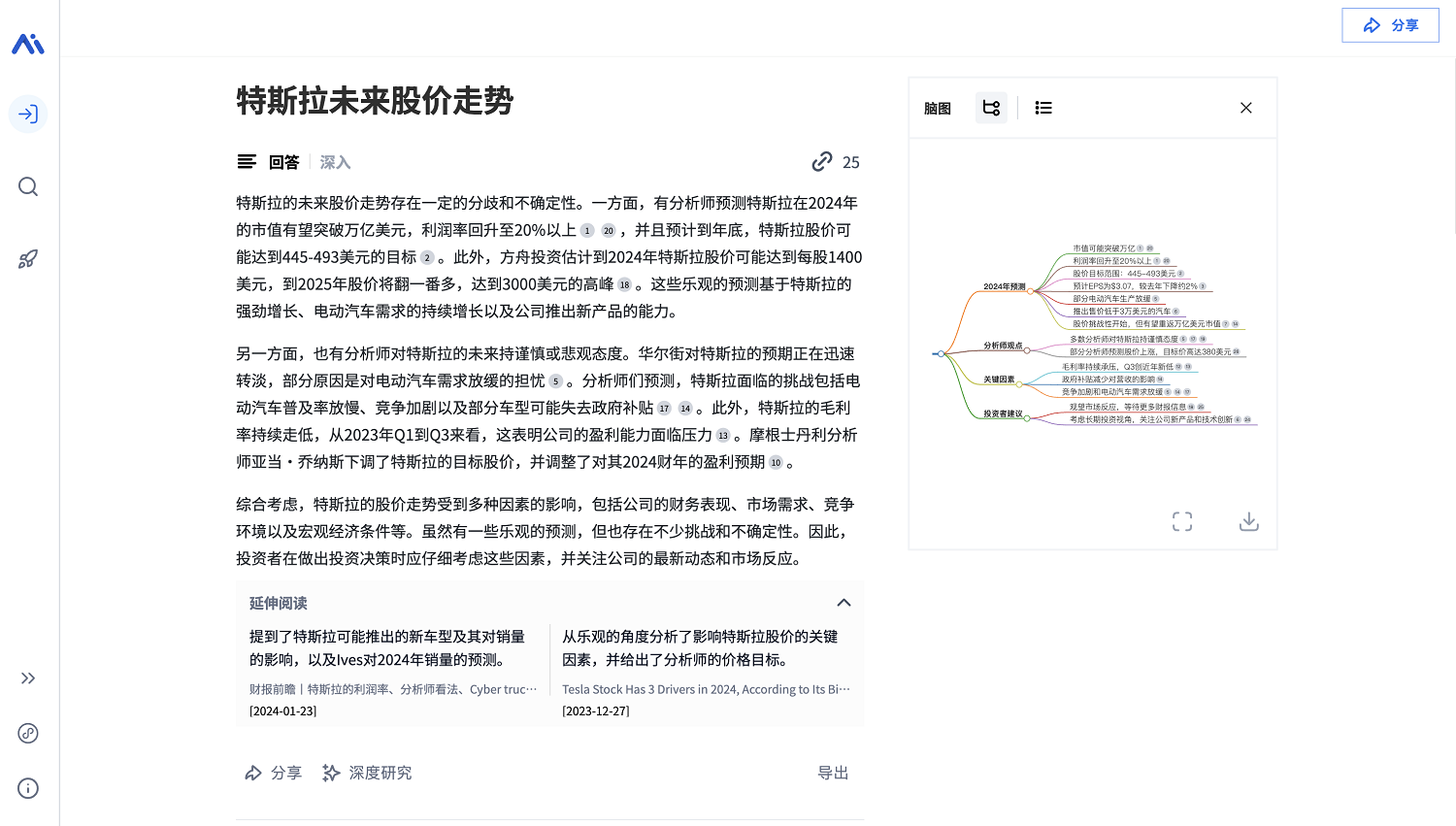Viewport: 1456px width, 826px height.
Task: Open search via magnifier sidebar icon
Action: [28, 186]
